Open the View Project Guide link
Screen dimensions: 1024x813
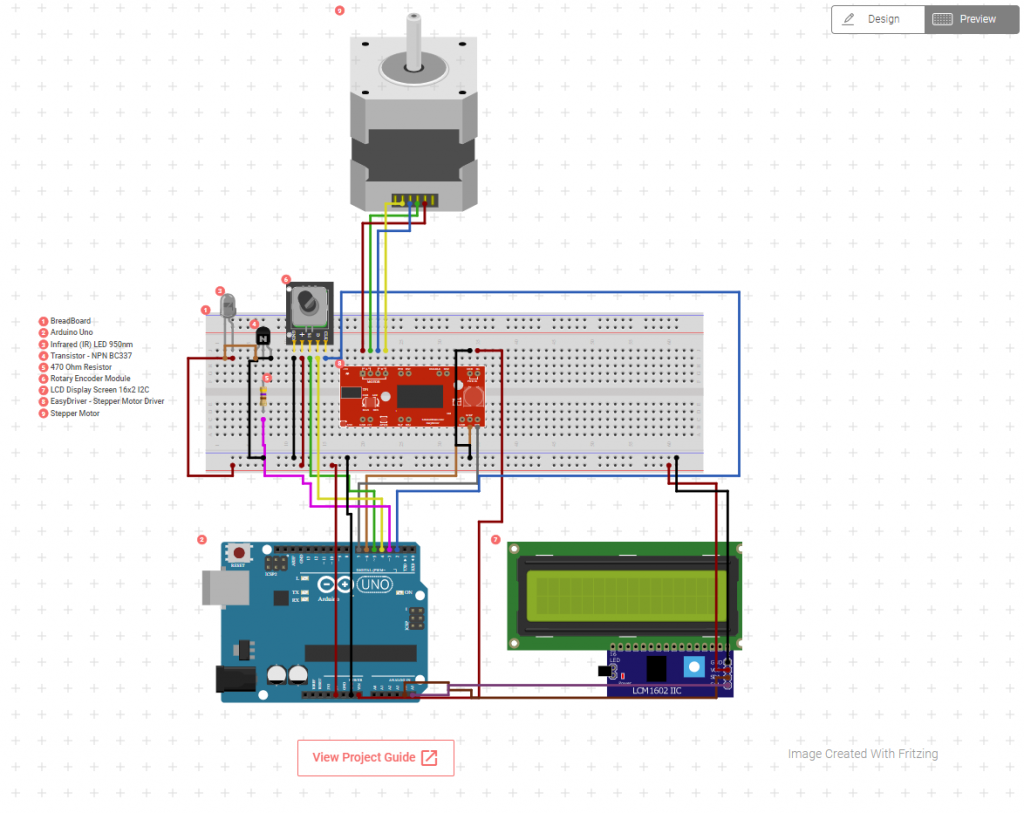click(x=376, y=757)
